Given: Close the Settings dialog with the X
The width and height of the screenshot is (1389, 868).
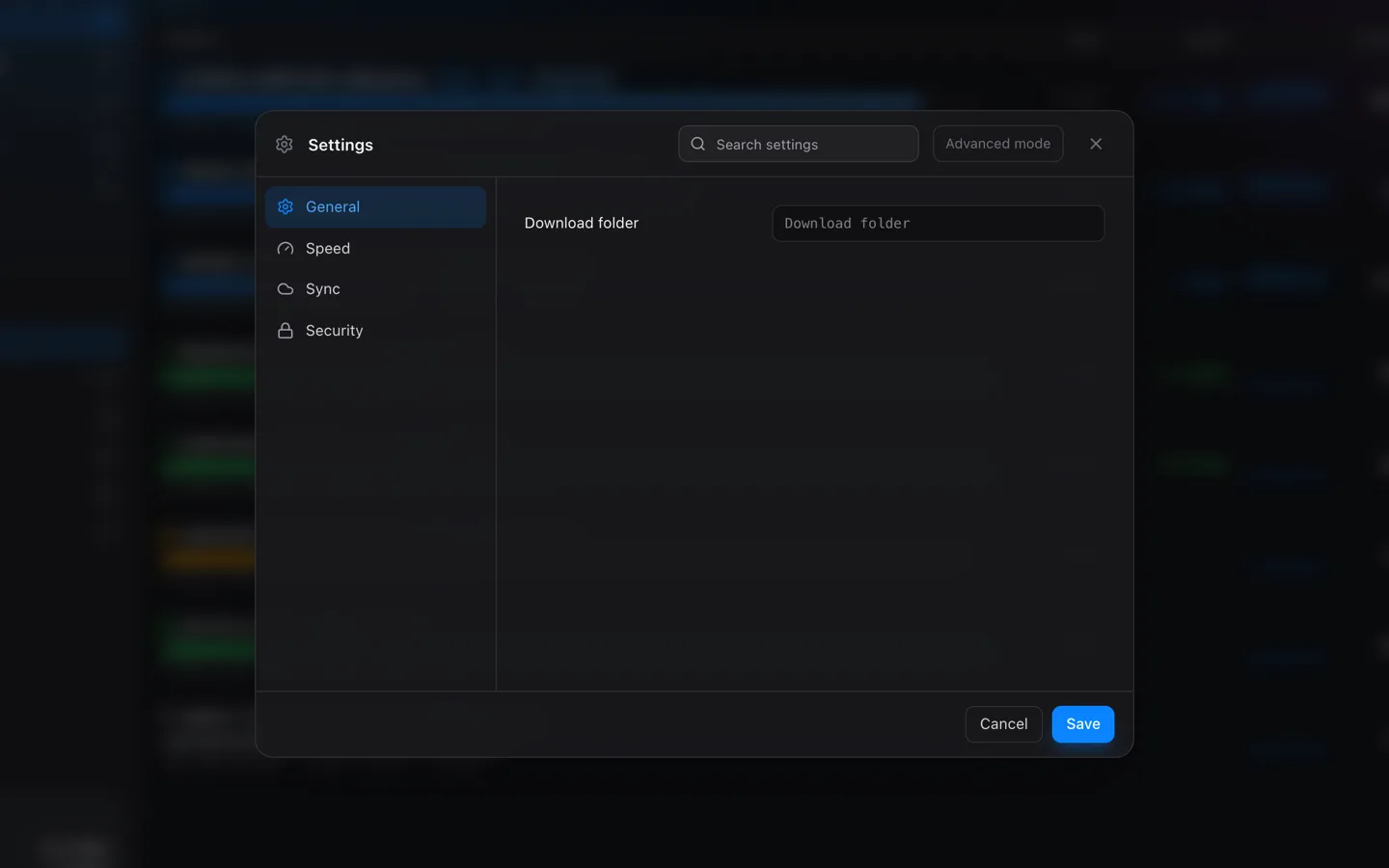Looking at the screenshot, I should pos(1096,144).
